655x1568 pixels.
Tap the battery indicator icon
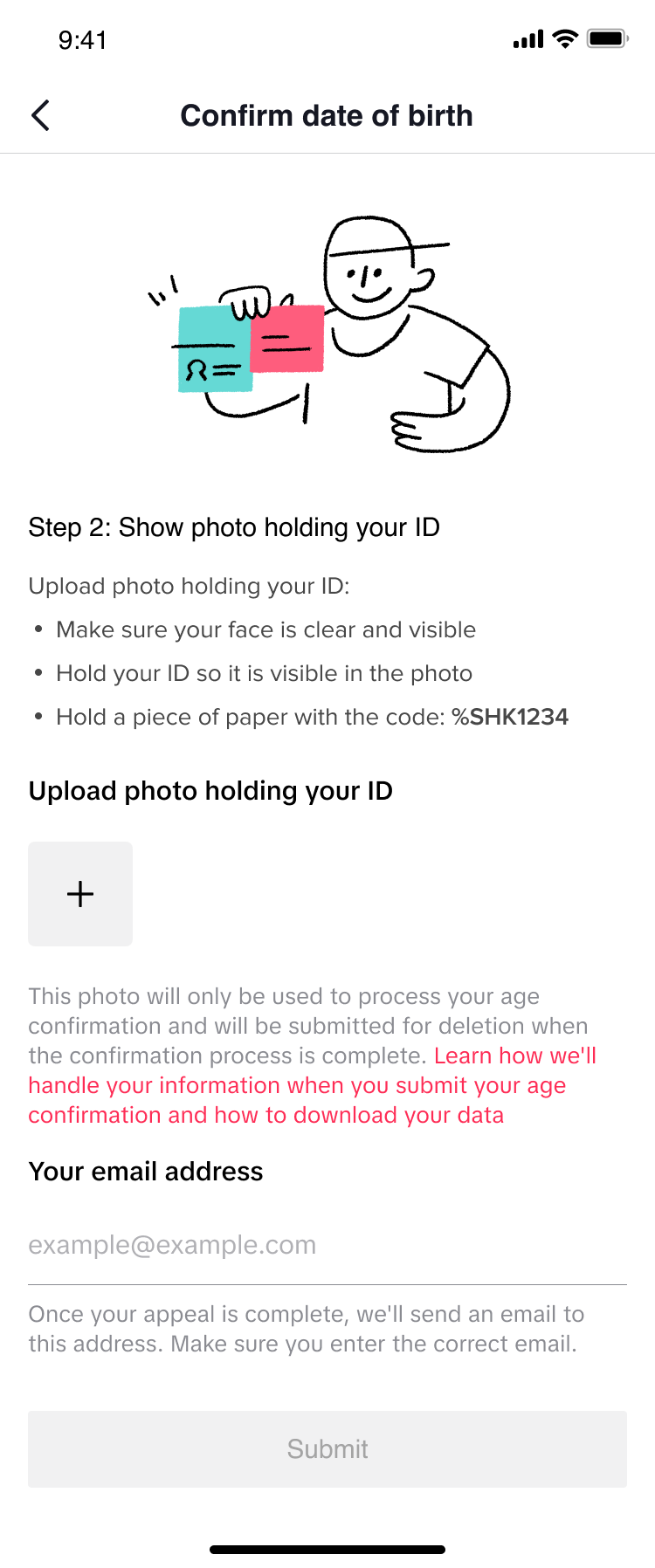[607, 39]
